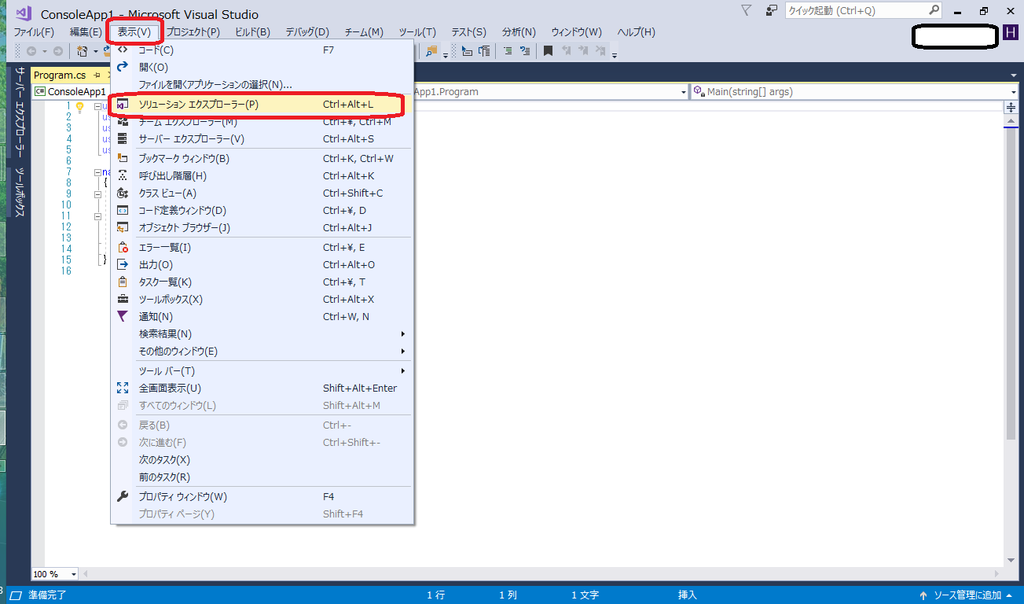1024x604 pixels.
Task: Open オブジェクト ブラウザー(J) menu entry
Action: [262, 228]
